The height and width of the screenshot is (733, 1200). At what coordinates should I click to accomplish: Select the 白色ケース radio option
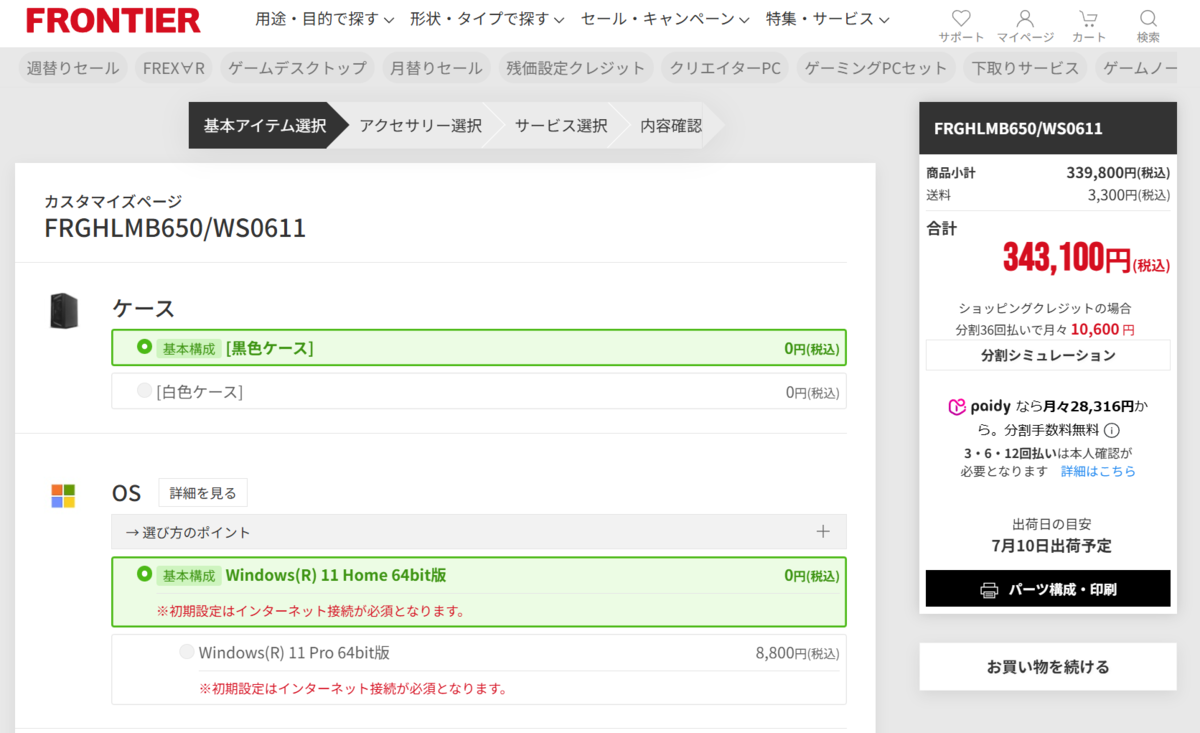click(144, 391)
